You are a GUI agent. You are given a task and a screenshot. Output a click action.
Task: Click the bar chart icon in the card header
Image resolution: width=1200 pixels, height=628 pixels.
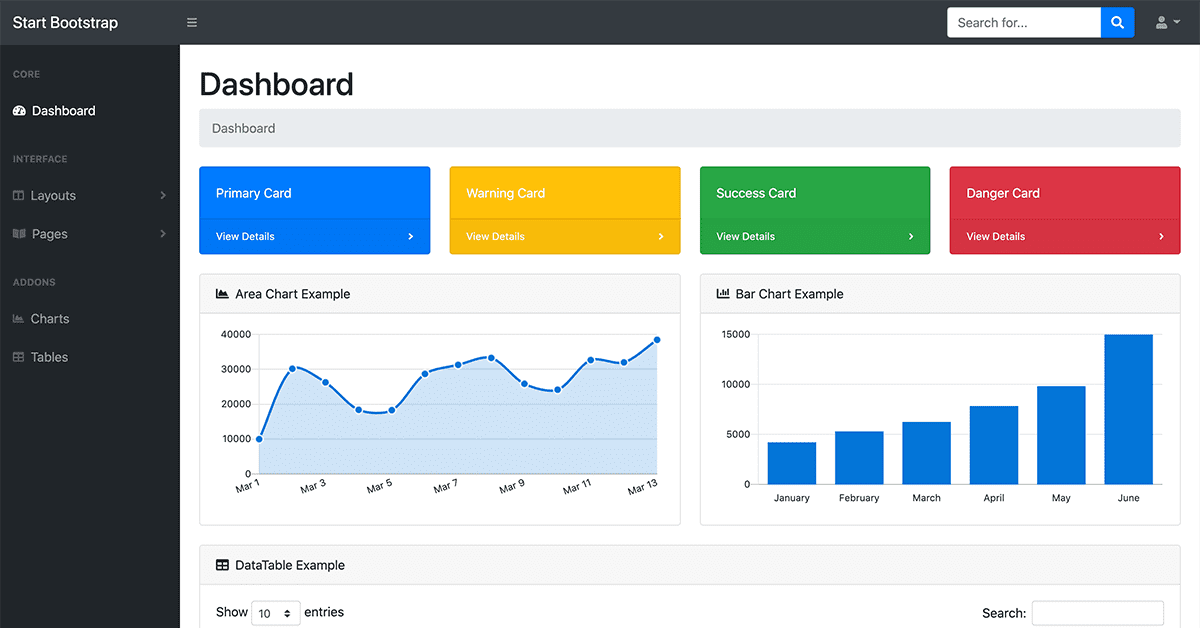click(x=721, y=294)
